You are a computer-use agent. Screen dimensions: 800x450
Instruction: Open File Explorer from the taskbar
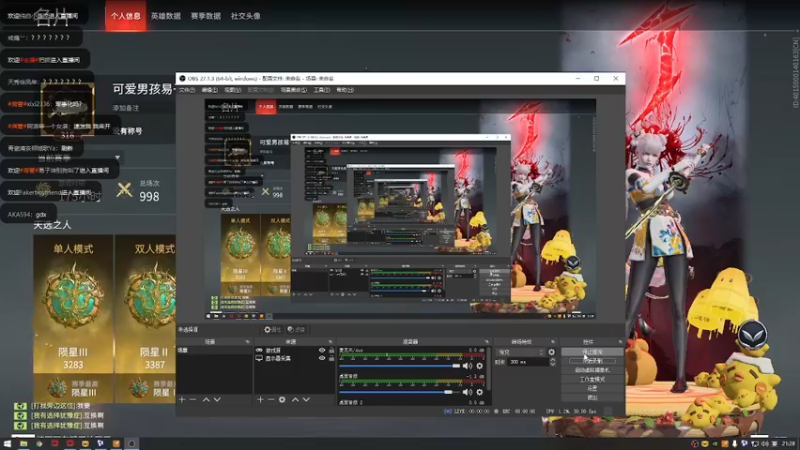[x=23, y=444]
